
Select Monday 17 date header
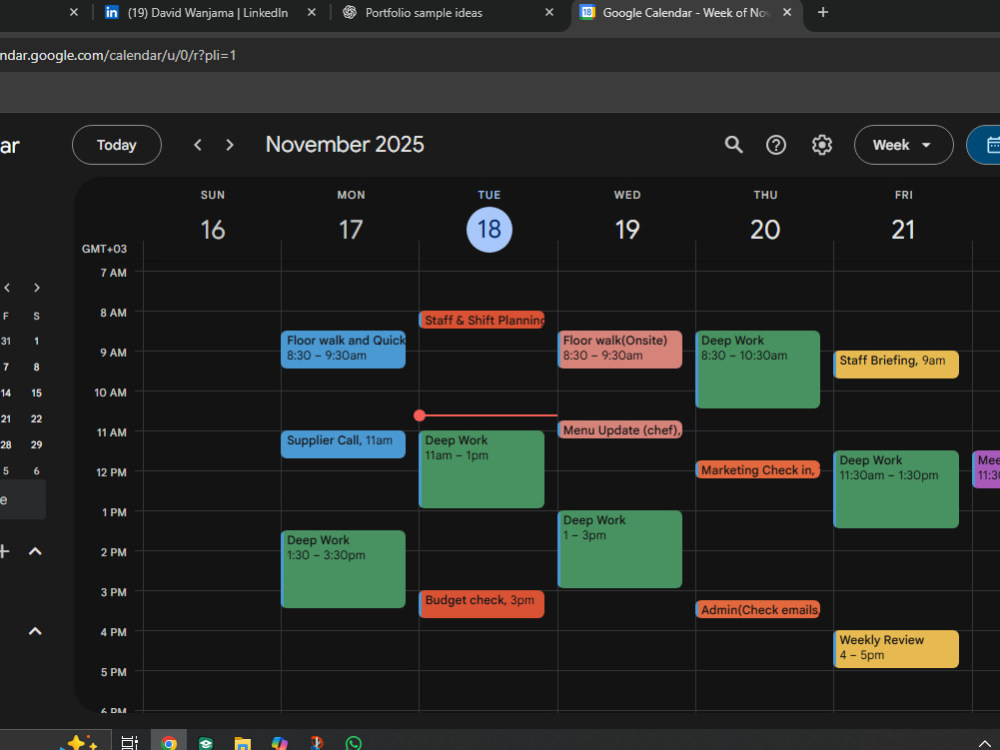point(351,230)
